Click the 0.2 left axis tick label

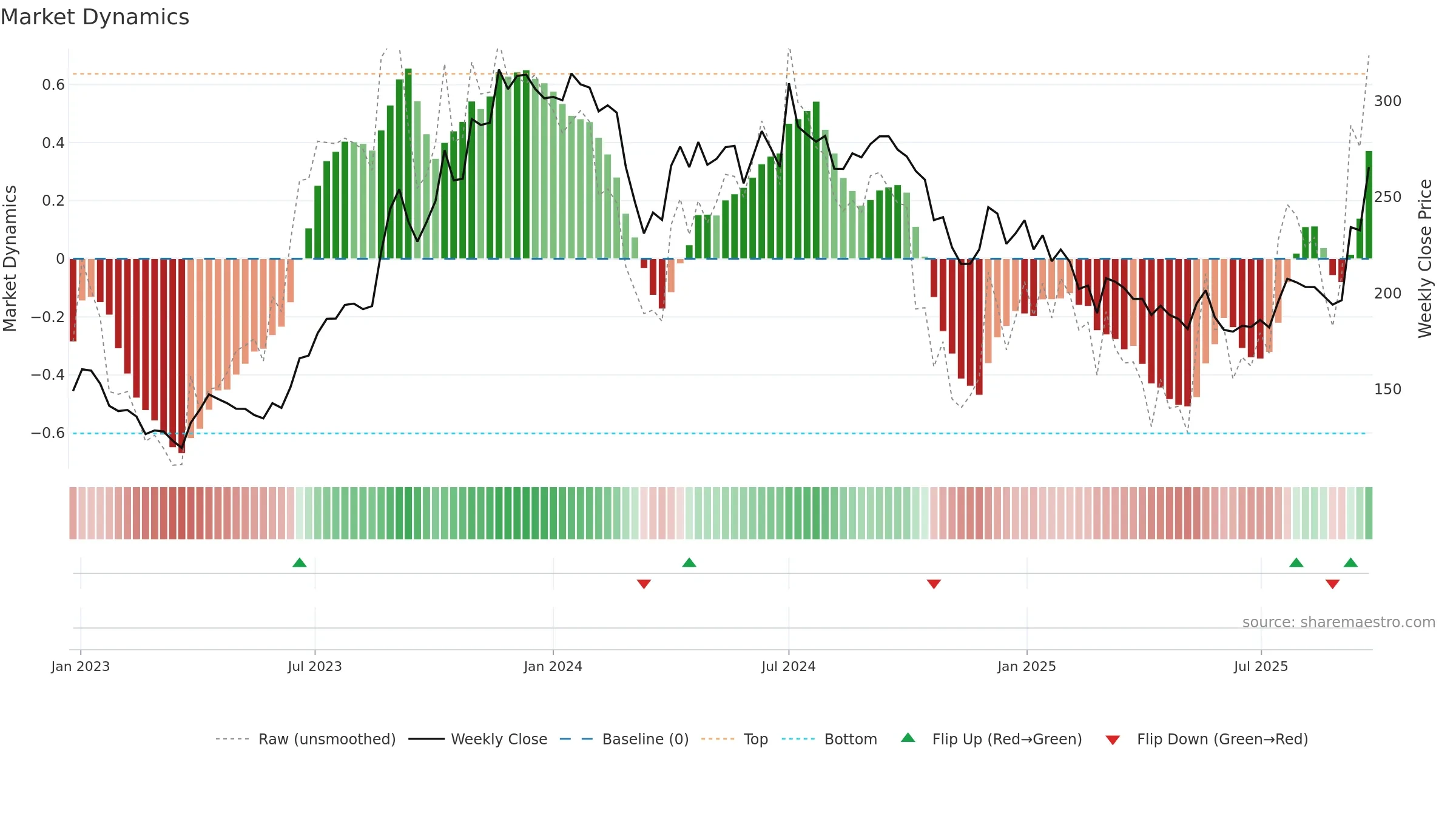coord(53,201)
